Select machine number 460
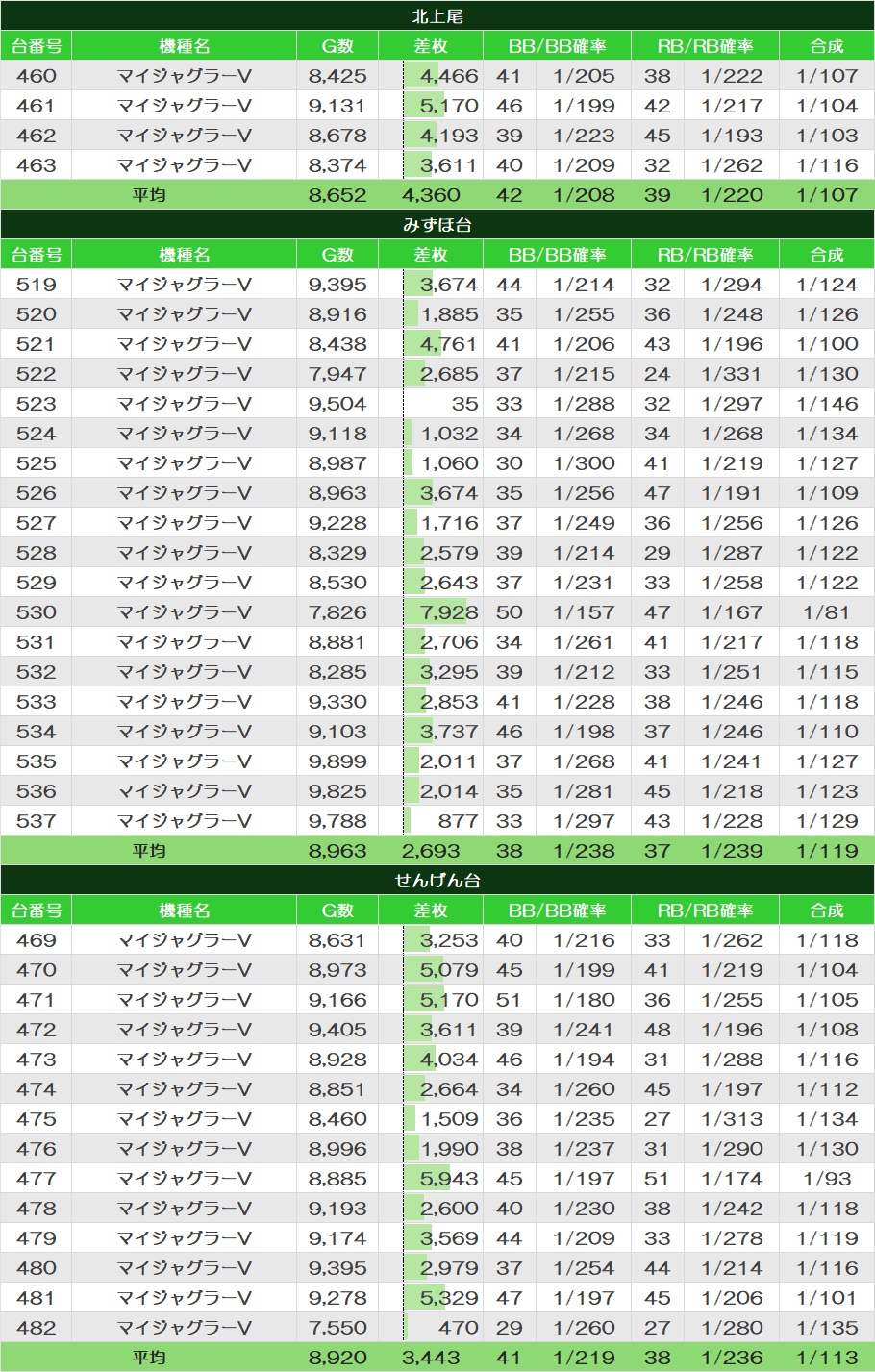This screenshot has width=875, height=1372. [37, 76]
